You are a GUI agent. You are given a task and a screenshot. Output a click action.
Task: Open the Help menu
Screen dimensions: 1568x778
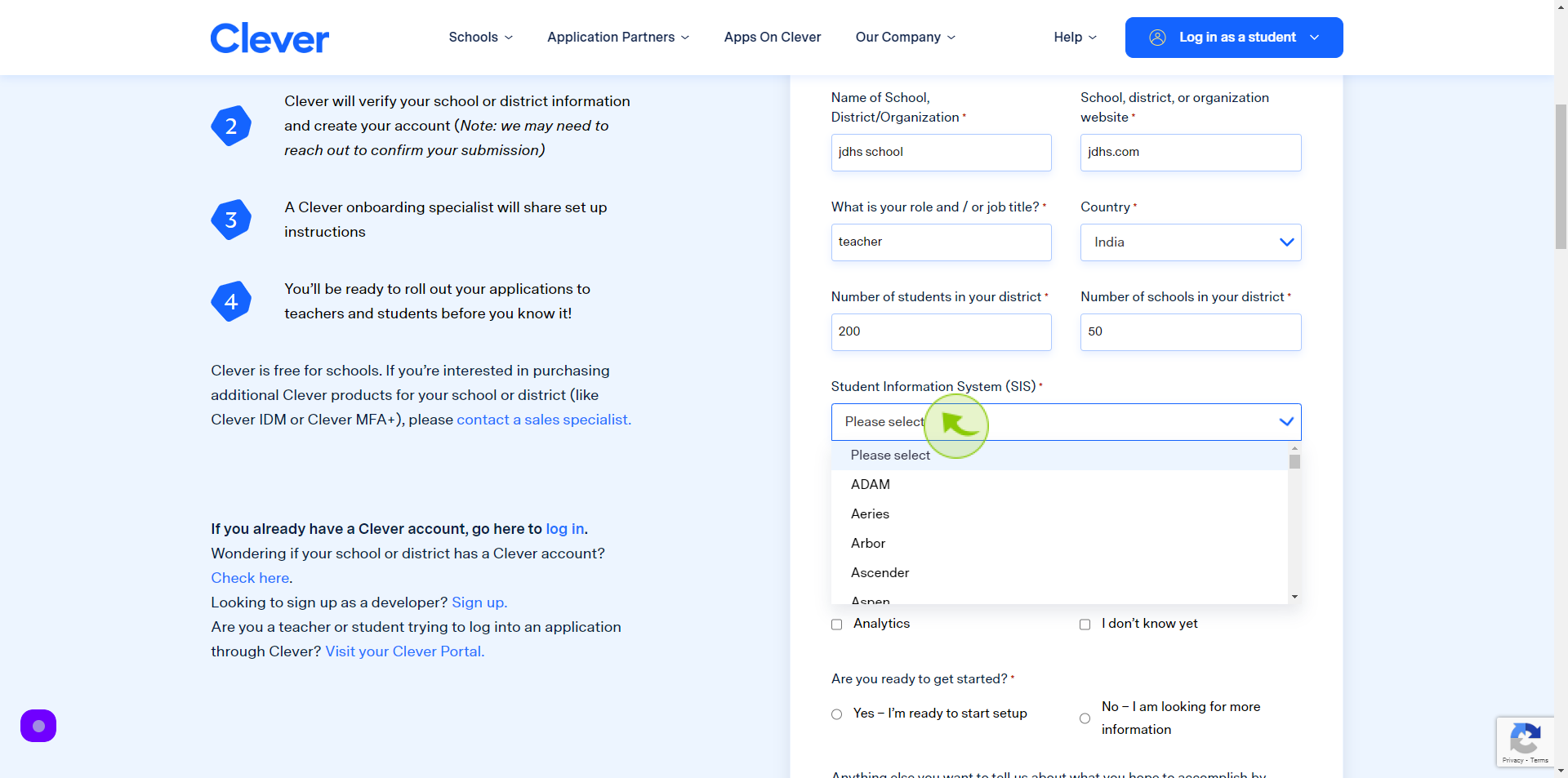[x=1076, y=38]
